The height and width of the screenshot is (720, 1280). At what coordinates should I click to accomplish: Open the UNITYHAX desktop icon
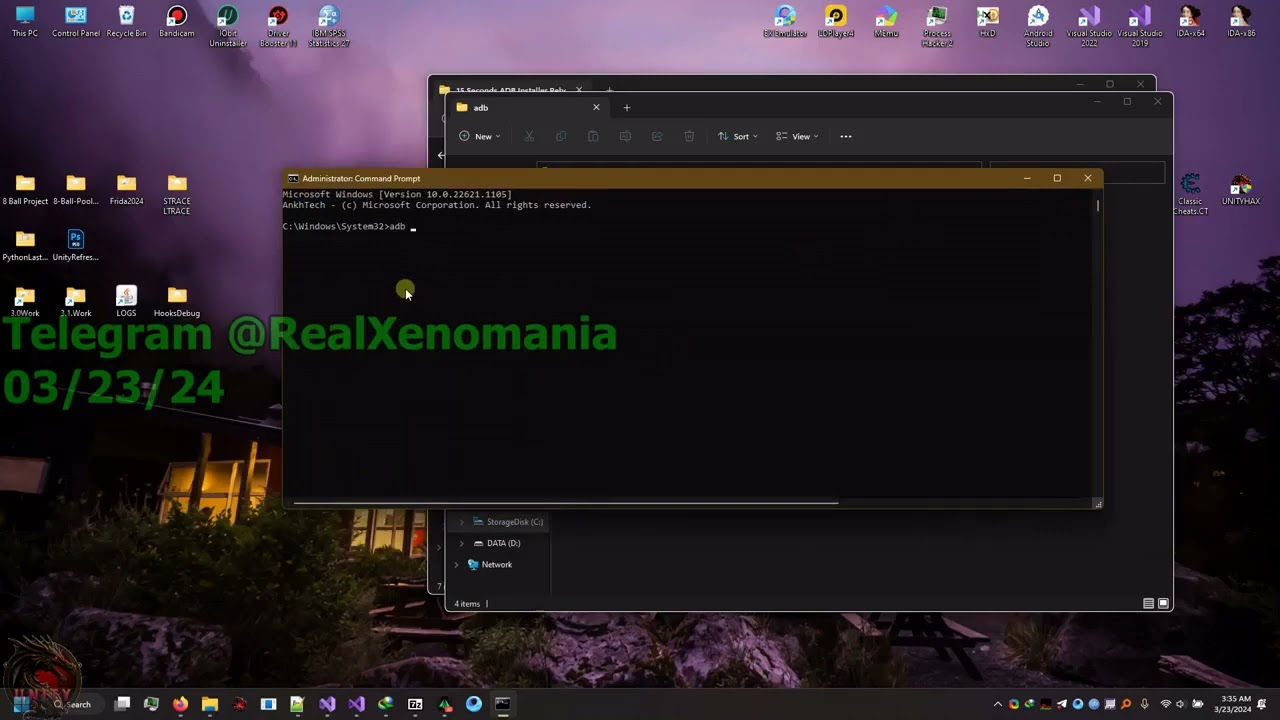point(1241,190)
